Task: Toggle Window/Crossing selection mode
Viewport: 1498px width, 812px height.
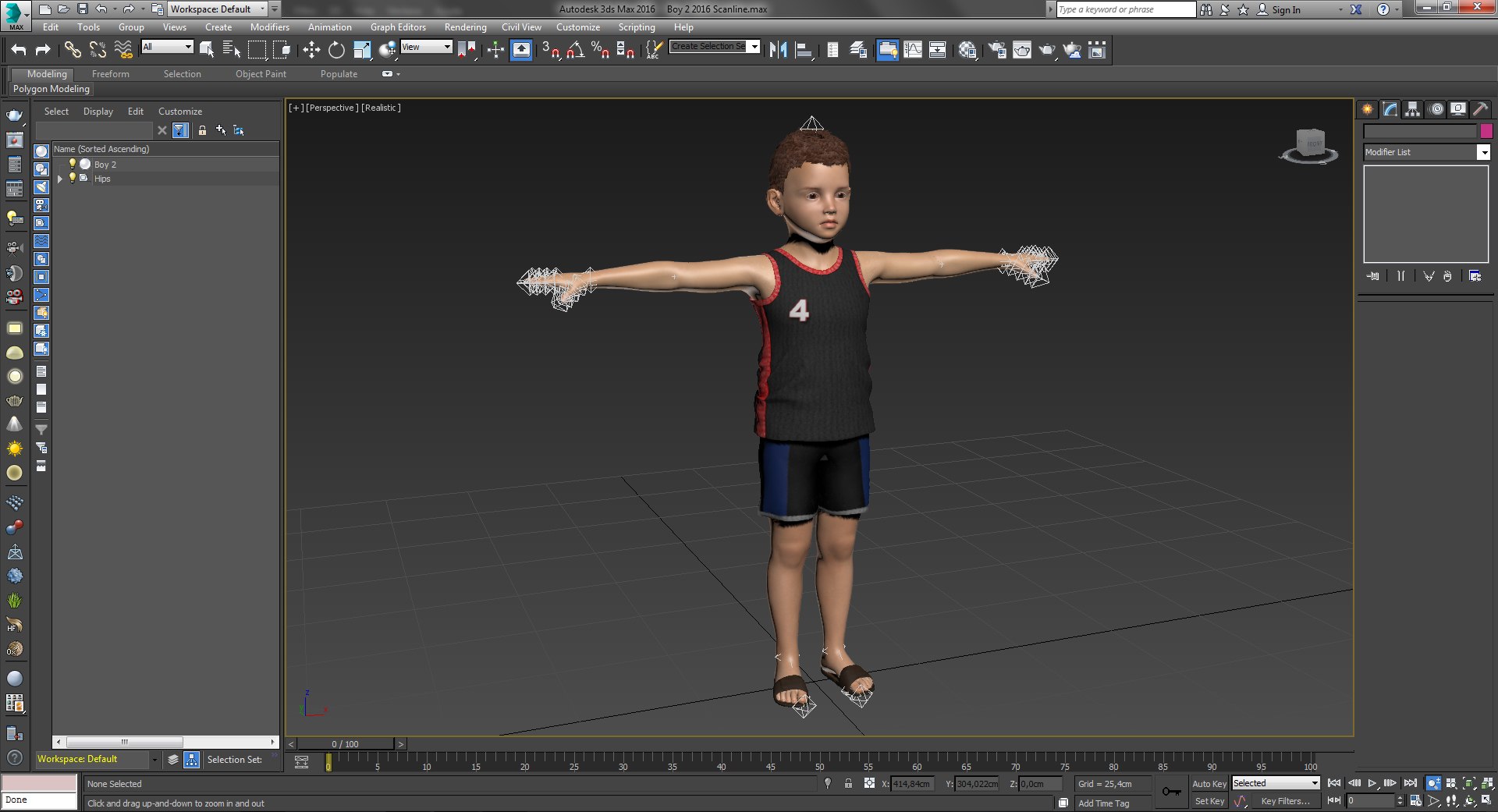Action: [282, 50]
